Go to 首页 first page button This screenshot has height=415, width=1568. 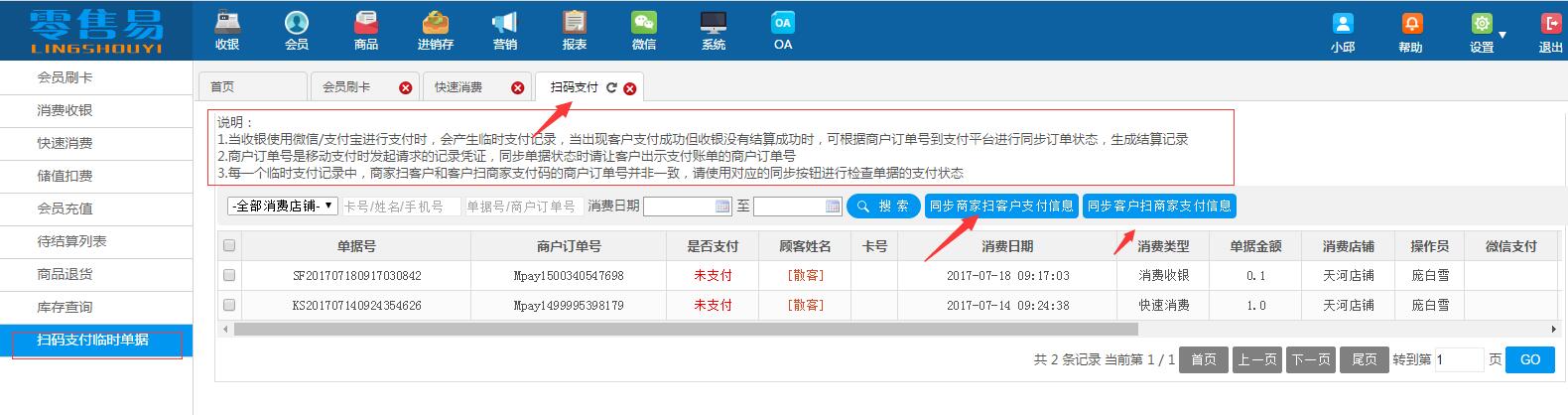click(1204, 359)
